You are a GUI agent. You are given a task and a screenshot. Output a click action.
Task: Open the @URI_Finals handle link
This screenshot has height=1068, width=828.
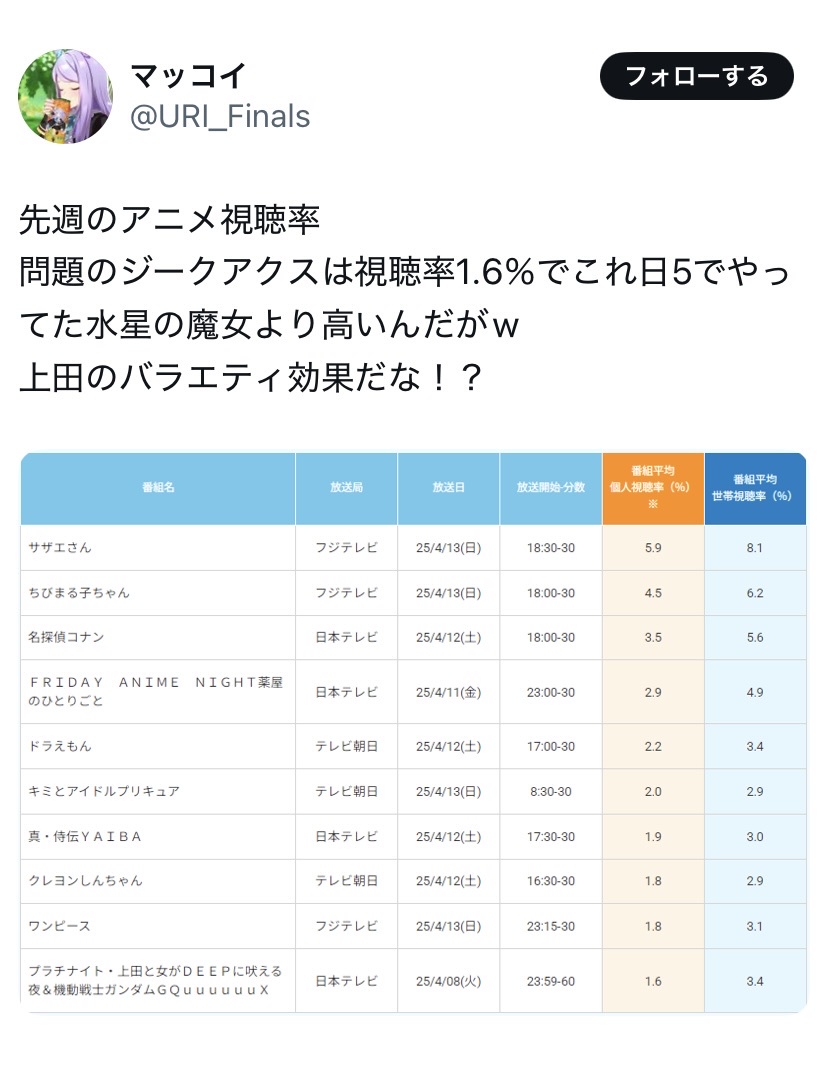point(221,117)
